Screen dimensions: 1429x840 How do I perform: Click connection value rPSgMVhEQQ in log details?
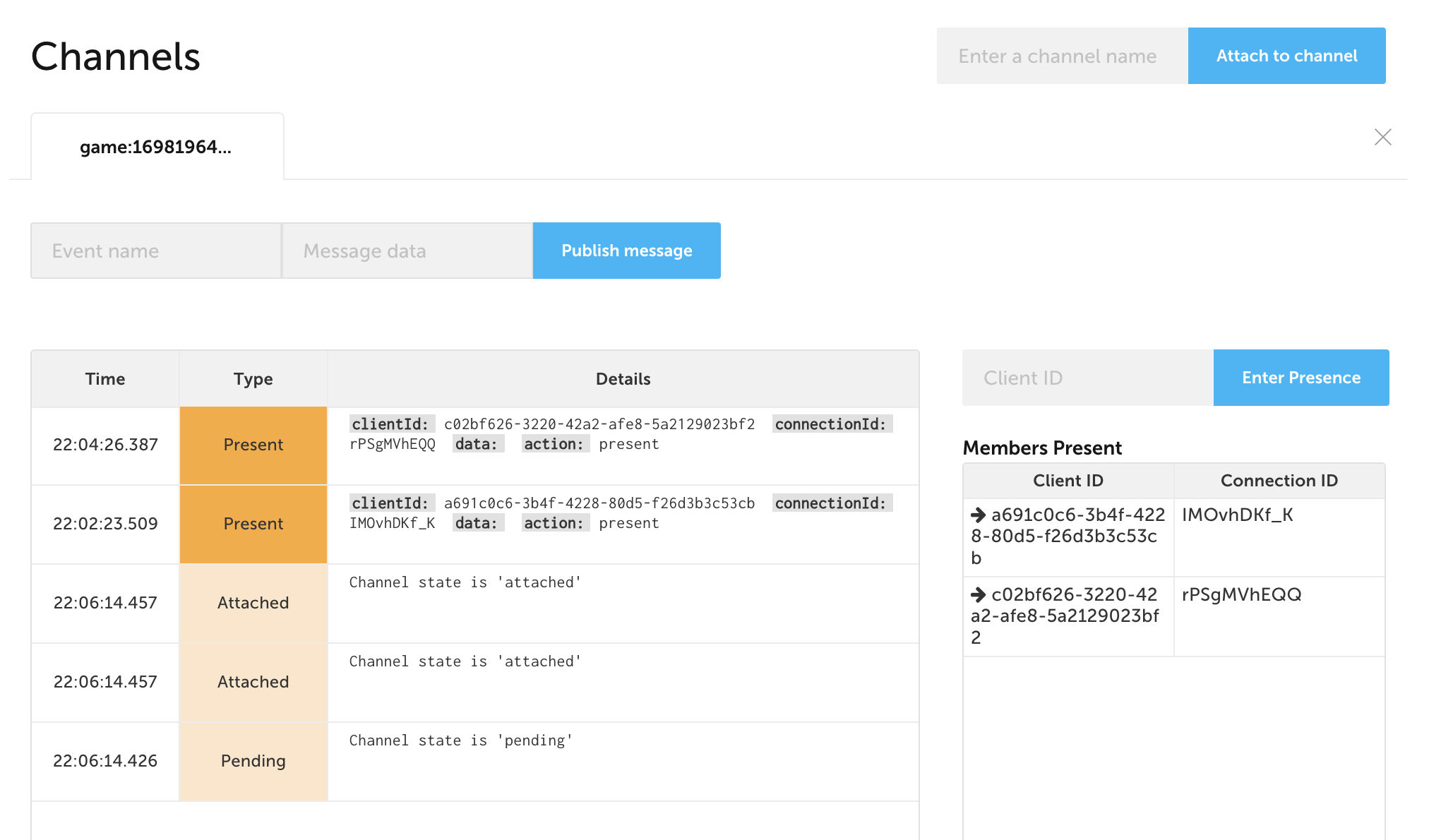(x=393, y=444)
